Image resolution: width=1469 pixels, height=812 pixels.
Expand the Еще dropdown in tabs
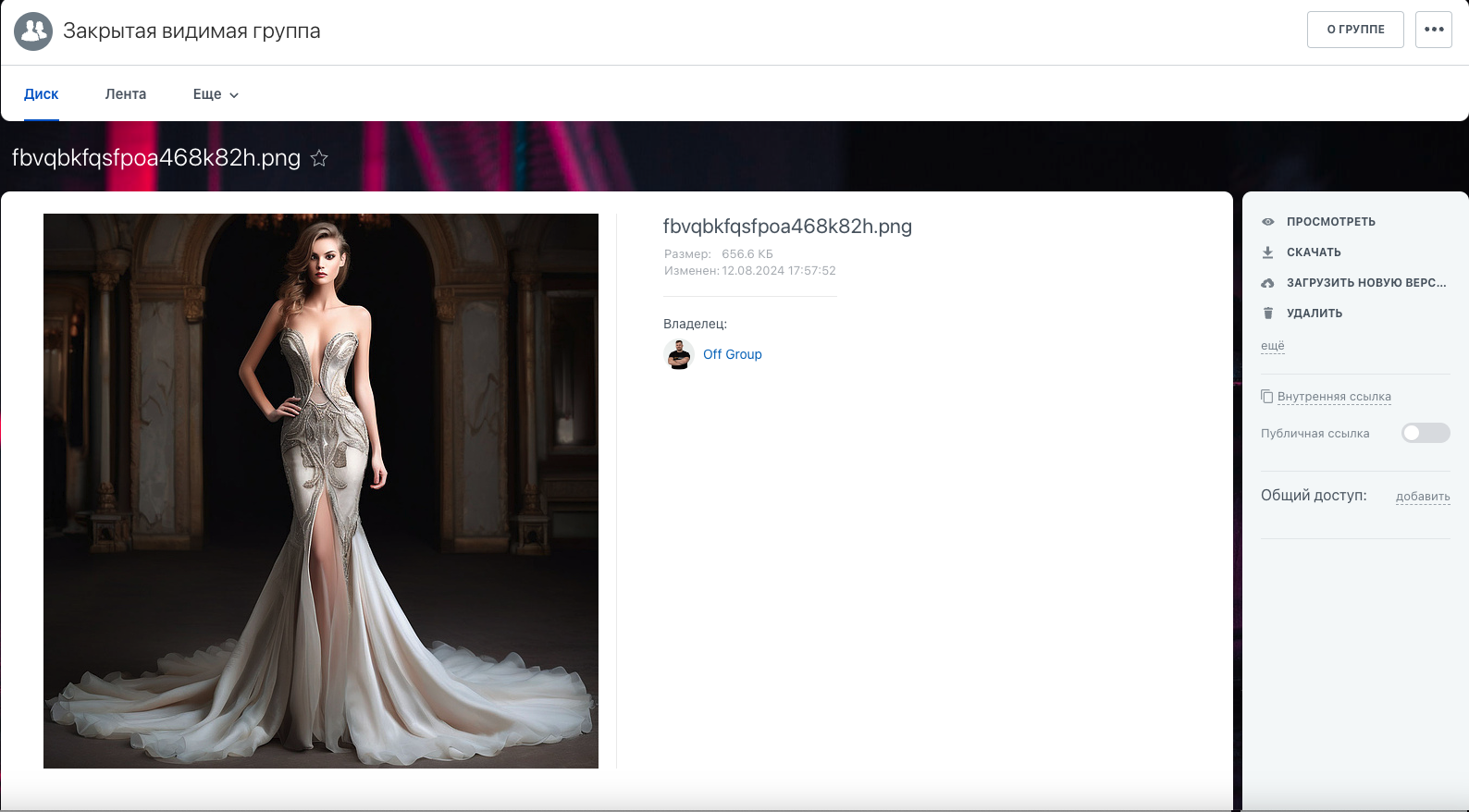click(216, 94)
